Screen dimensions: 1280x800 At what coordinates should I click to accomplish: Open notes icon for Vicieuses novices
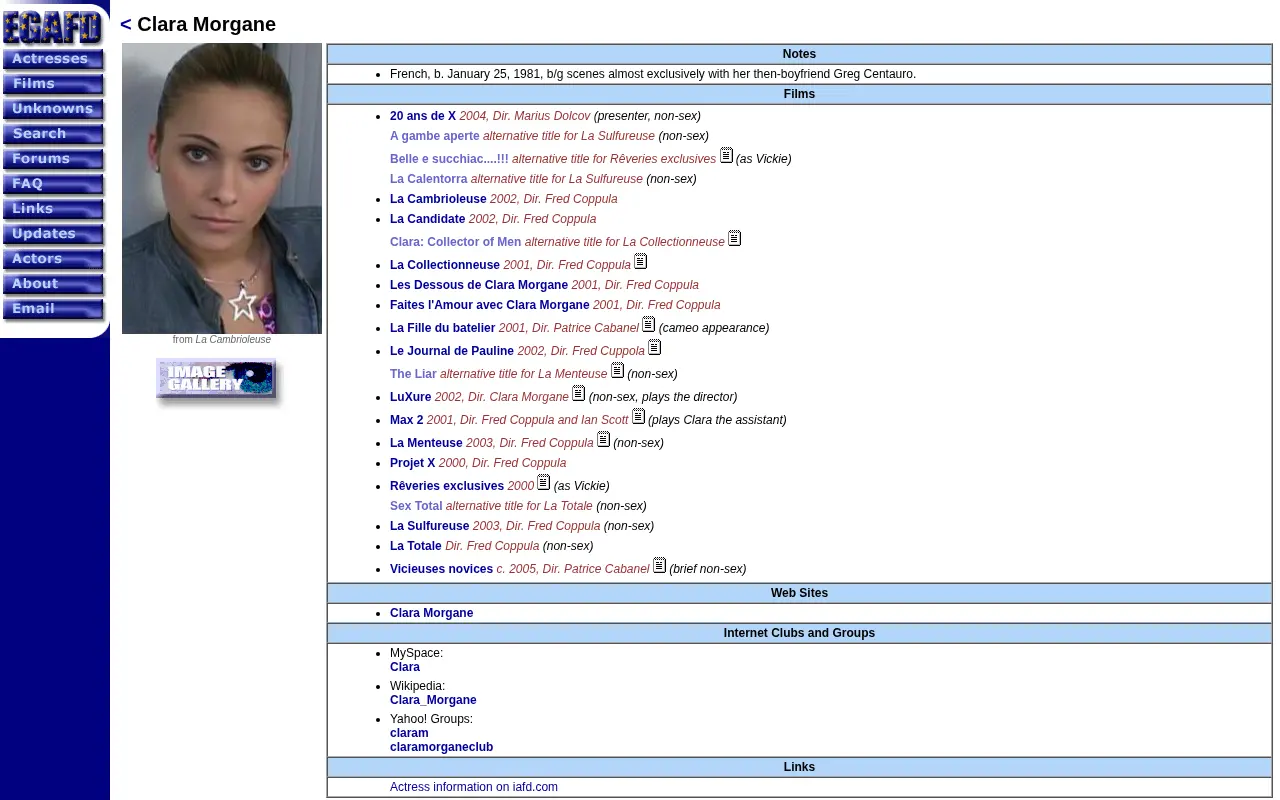coord(659,566)
